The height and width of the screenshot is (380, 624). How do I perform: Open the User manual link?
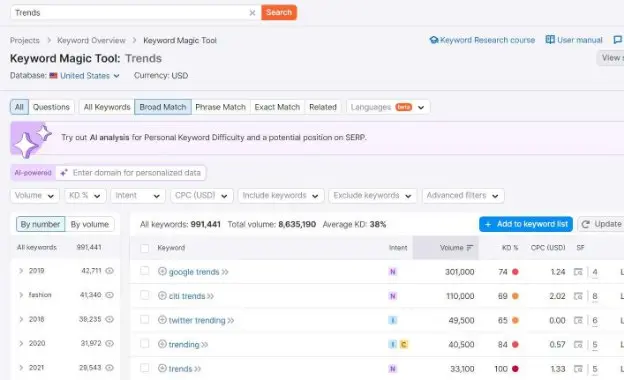click(x=574, y=40)
